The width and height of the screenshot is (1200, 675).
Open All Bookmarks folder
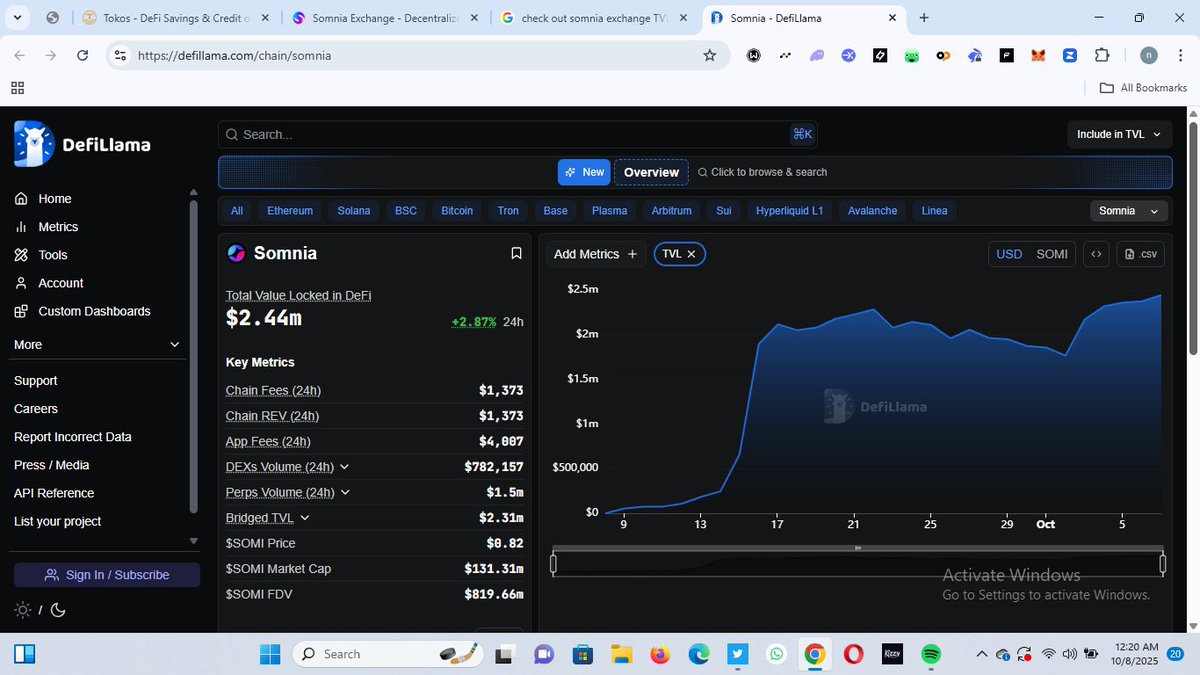(x=1143, y=88)
